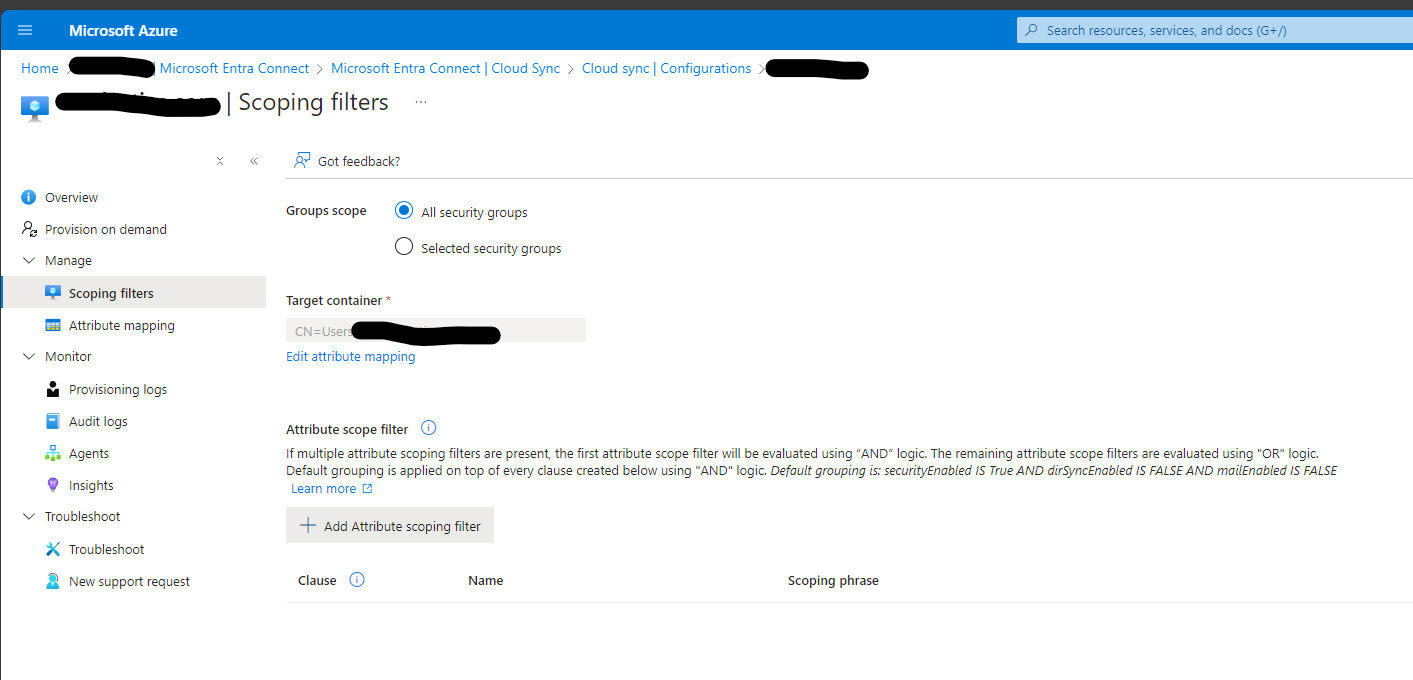1413x680 pixels.
Task: Collapse the sidebar with the double chevron
Action: pyautogui.click(x=254, y=161)
